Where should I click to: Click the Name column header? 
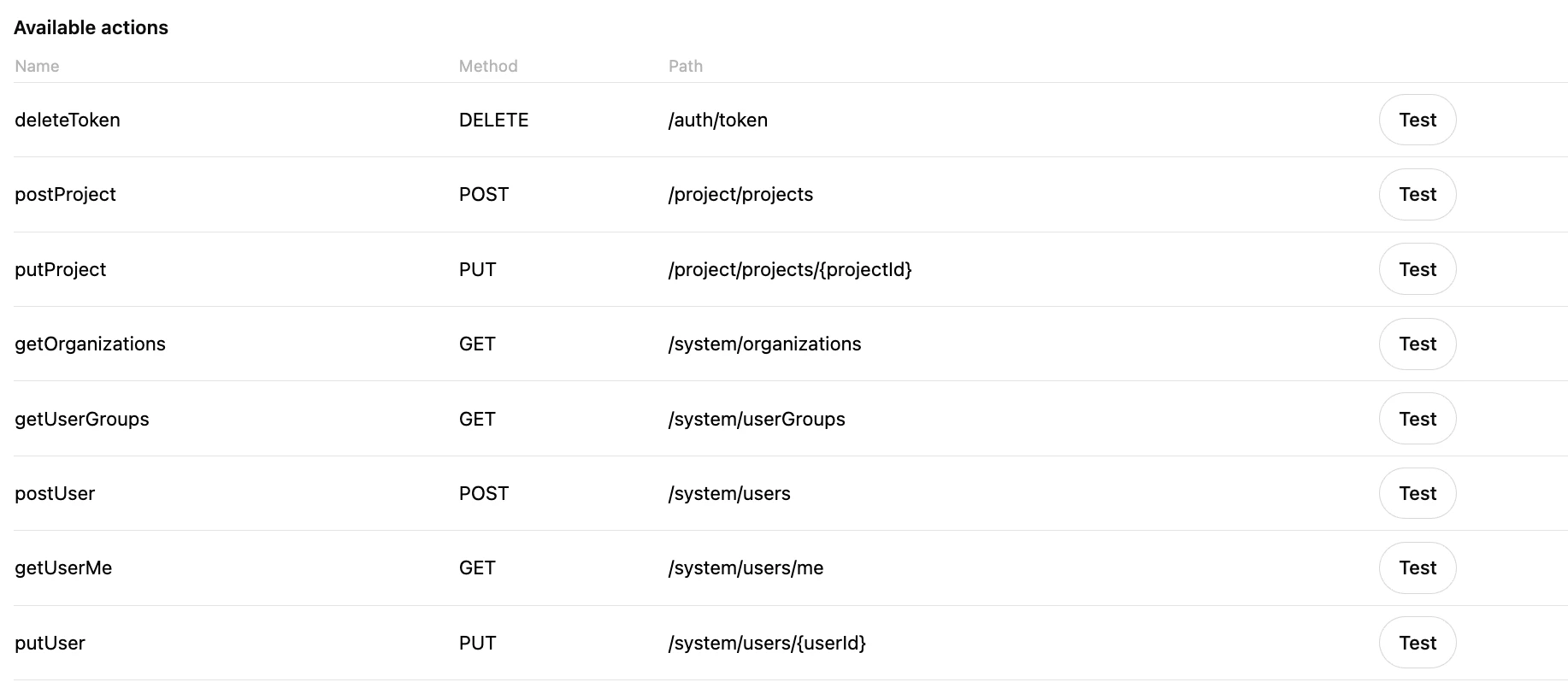(37, 67)
